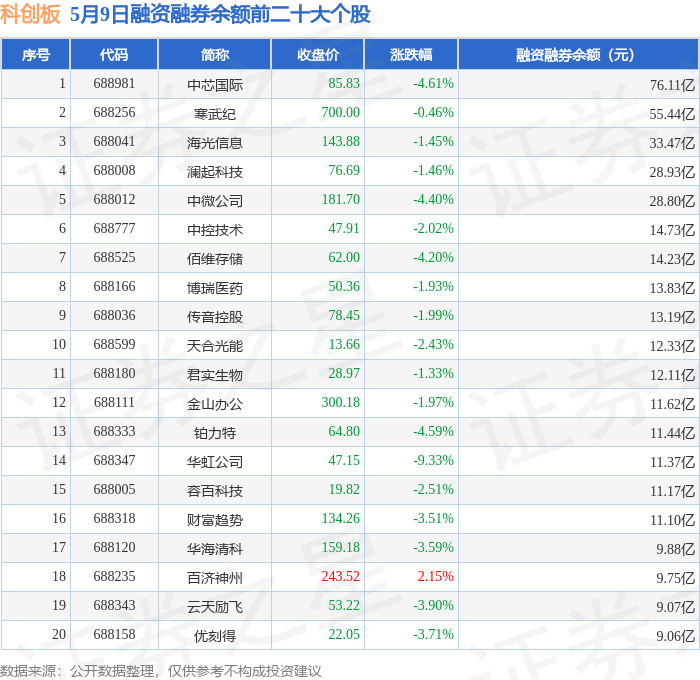Click margin balance 55.44亿

pos(672,114)
